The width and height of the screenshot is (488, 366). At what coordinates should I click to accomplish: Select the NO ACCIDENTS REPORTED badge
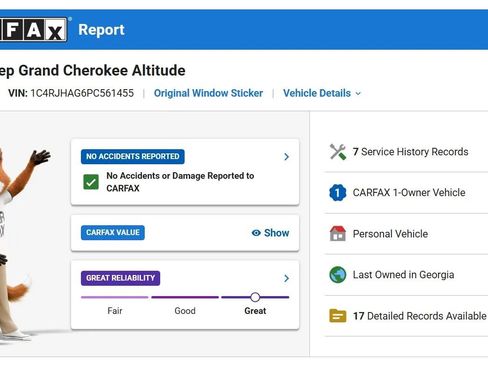133,157
